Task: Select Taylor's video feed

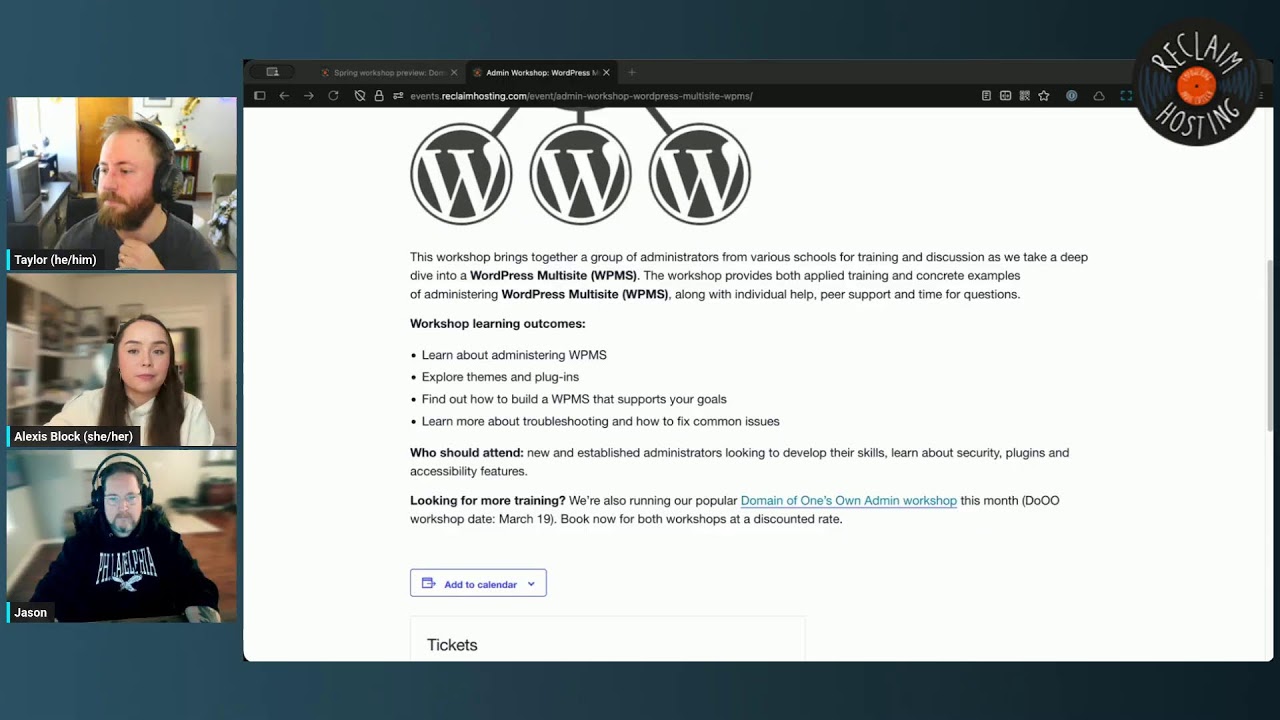Action: [x=122, y=184]
